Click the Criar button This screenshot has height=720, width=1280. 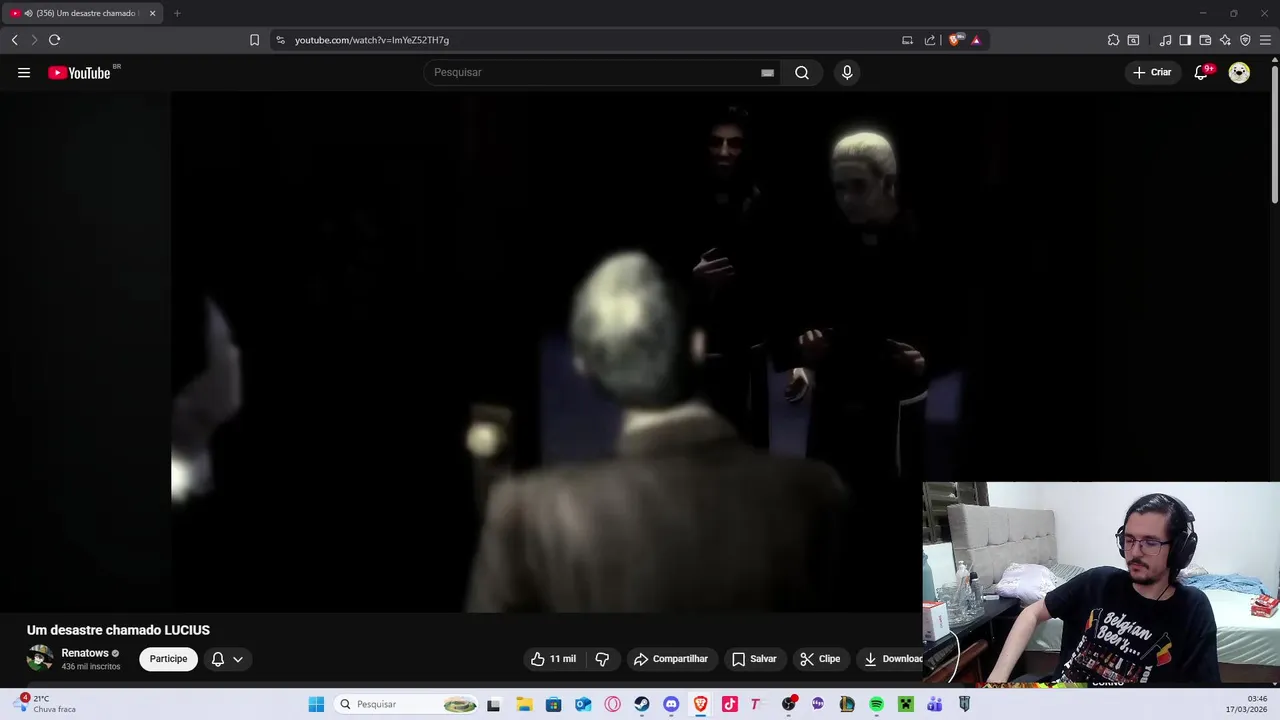pos(1152,72)
